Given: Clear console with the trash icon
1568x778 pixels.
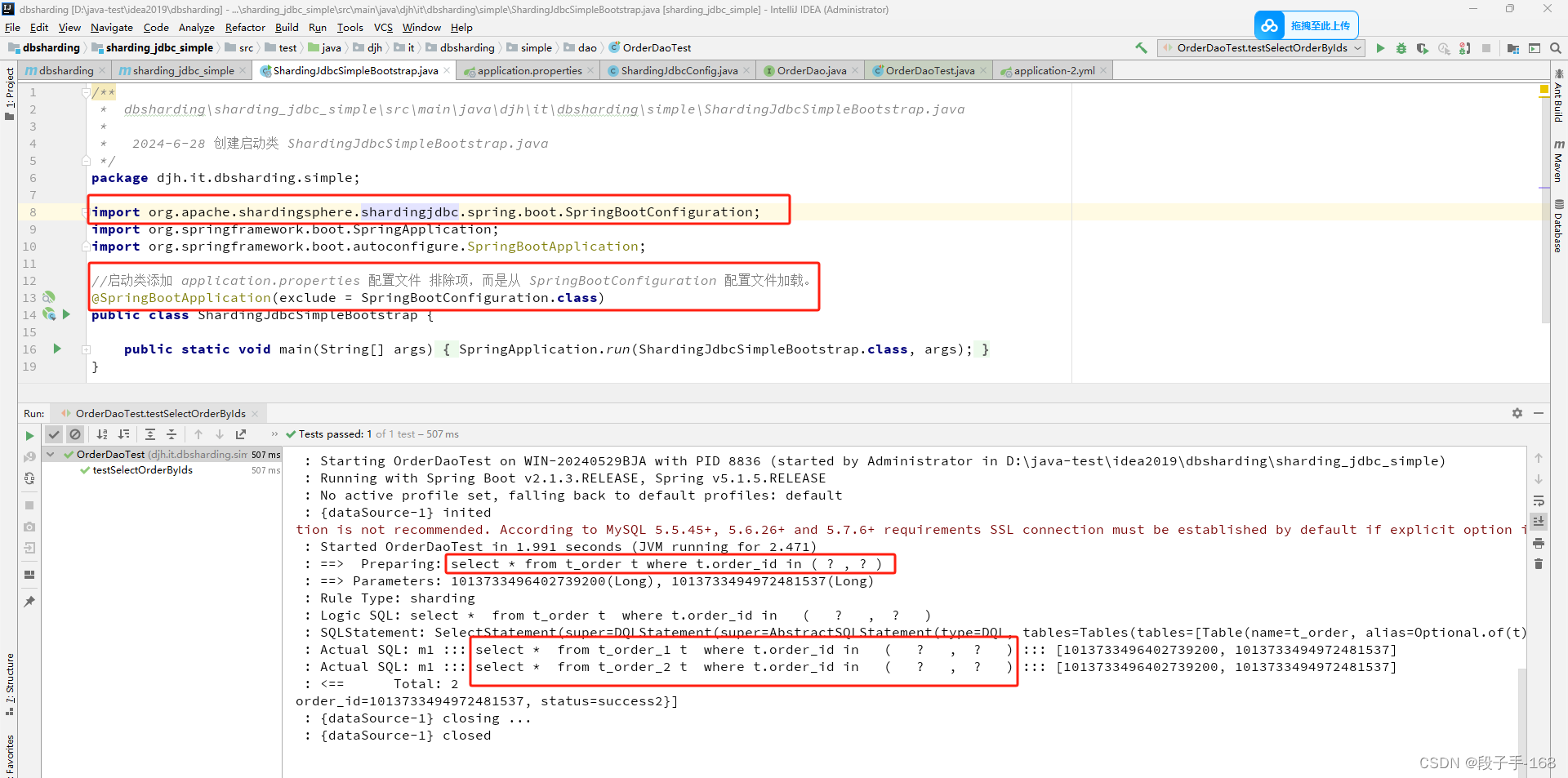Looking at the screenshot, I should [1539, 564].
